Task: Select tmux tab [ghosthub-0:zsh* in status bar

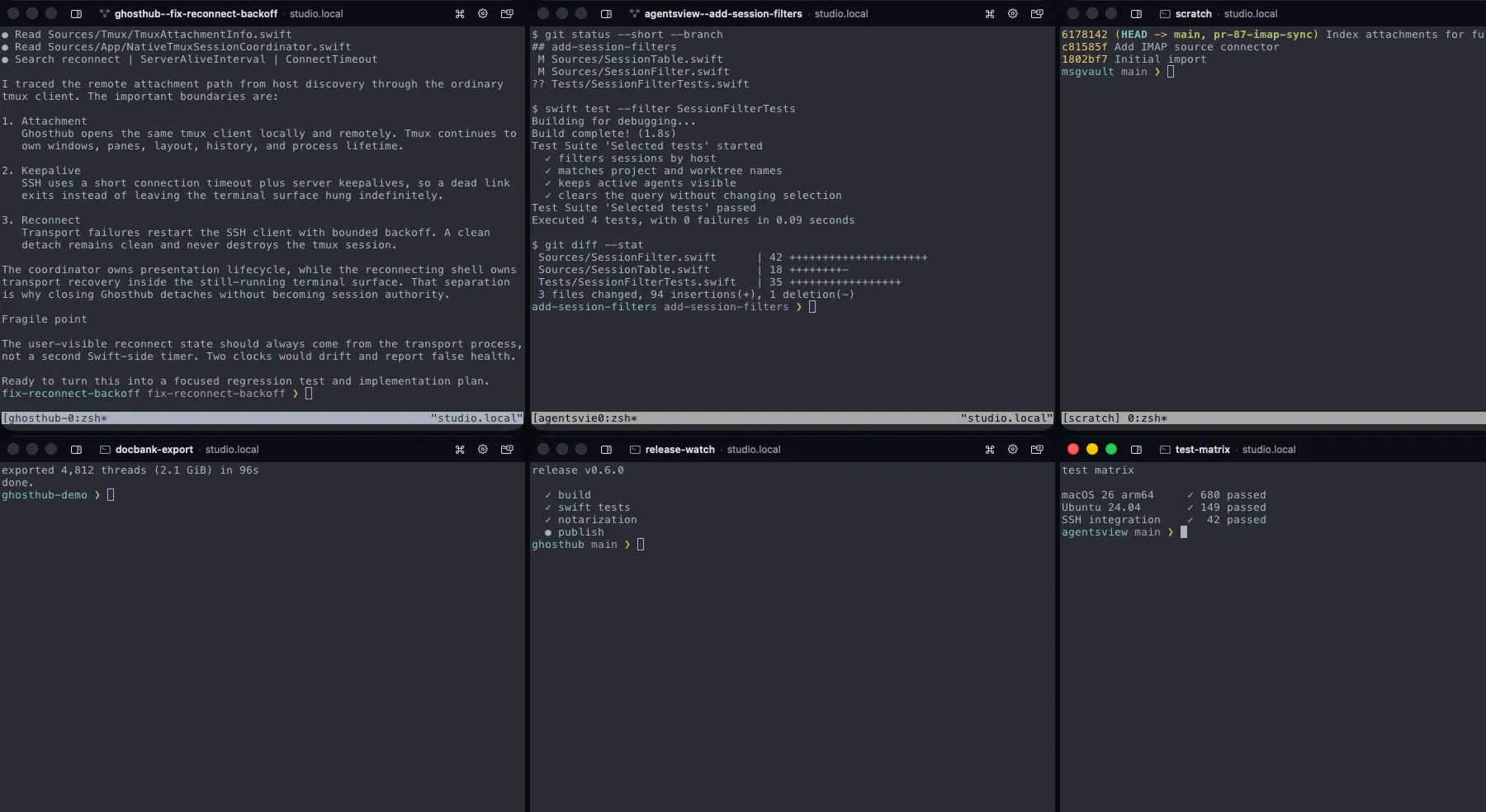Action: 54,418
